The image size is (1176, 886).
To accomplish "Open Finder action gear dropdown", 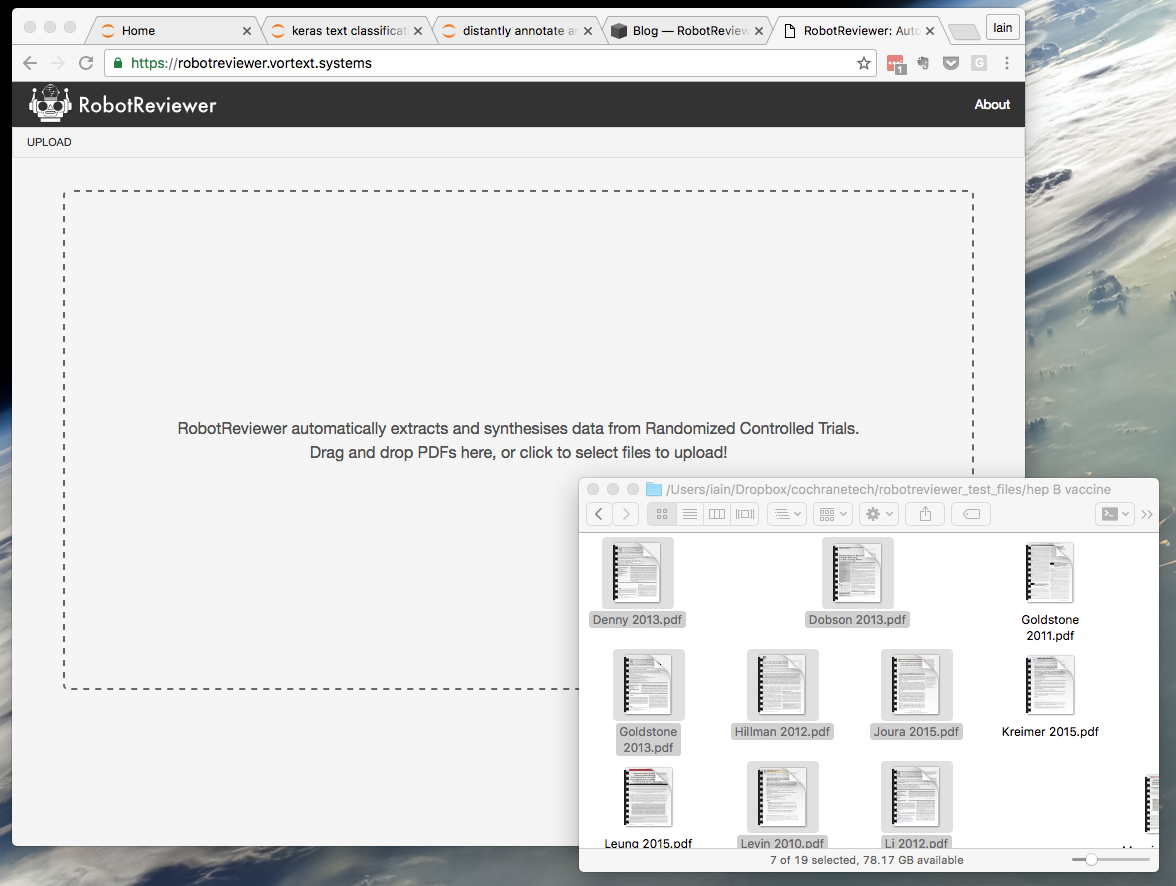I will (879, 514).
